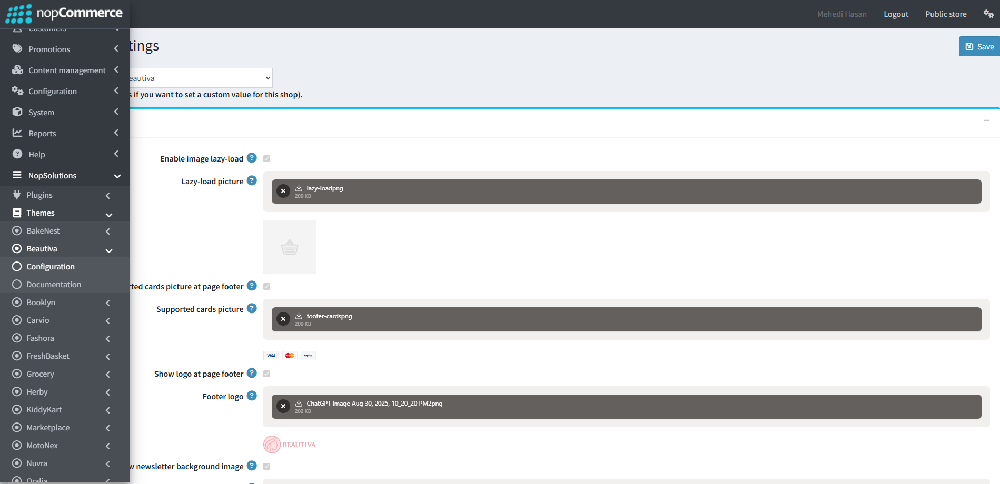
Task: Click help icon beside Footer logo label
Action: point(252,396)
